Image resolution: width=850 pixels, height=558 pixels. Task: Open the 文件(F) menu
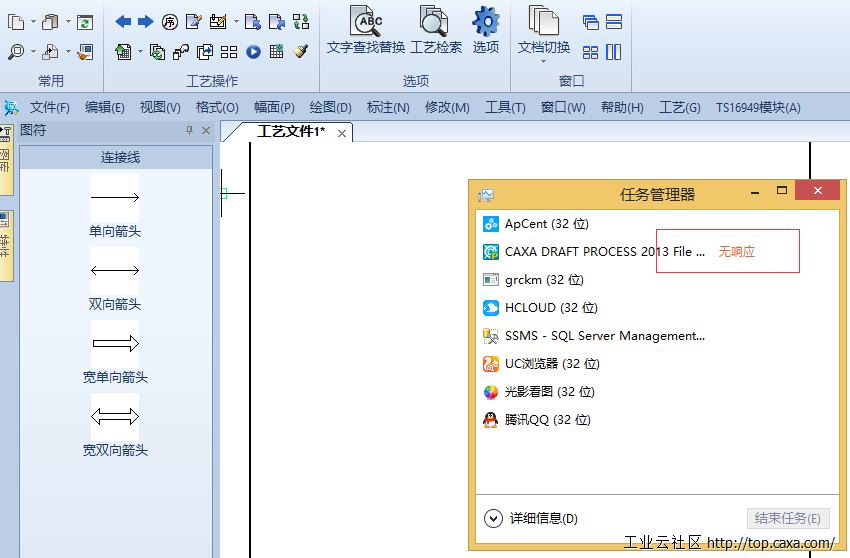click(49, 107)
